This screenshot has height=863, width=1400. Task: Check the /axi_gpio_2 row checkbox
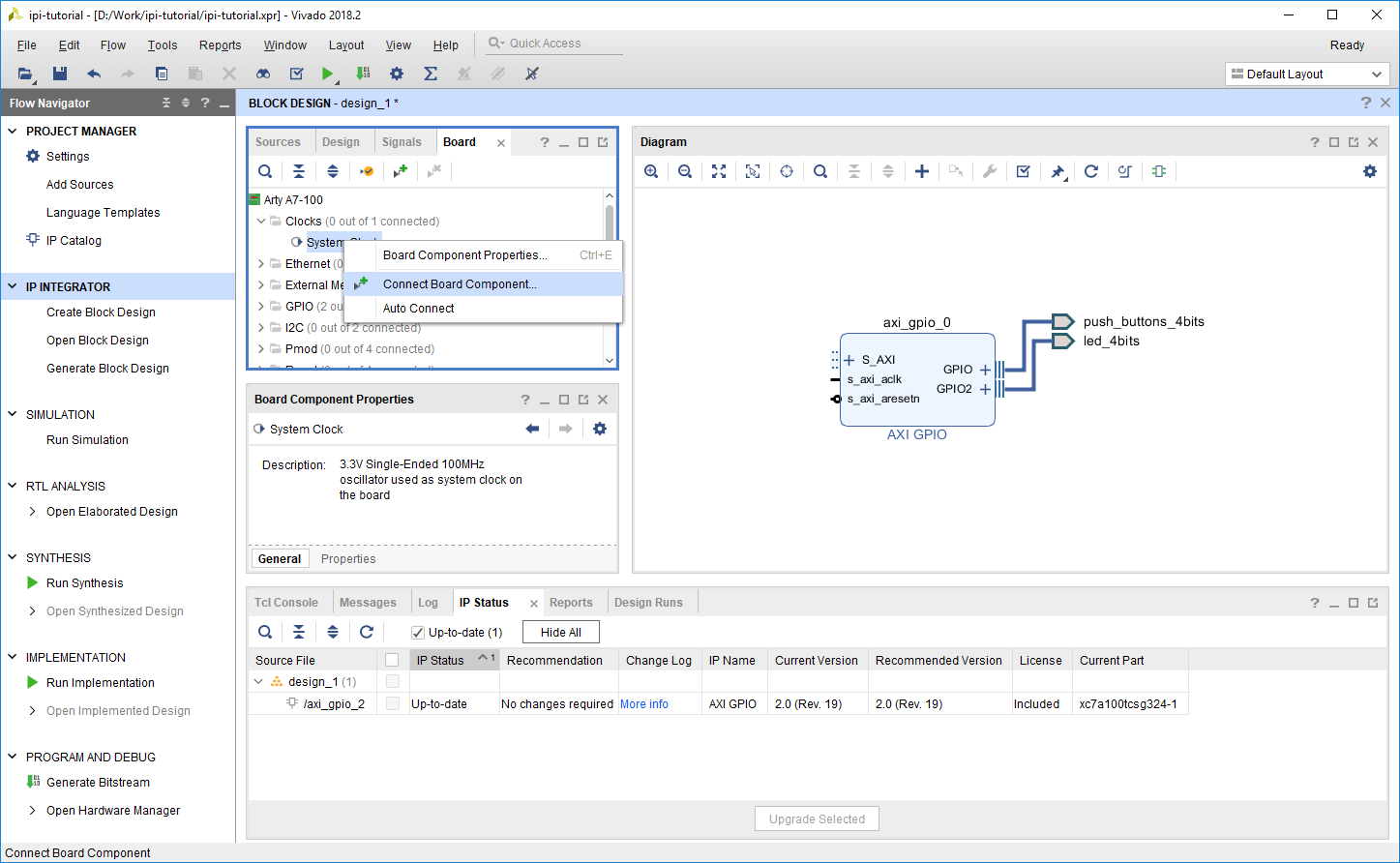[392, 703]
